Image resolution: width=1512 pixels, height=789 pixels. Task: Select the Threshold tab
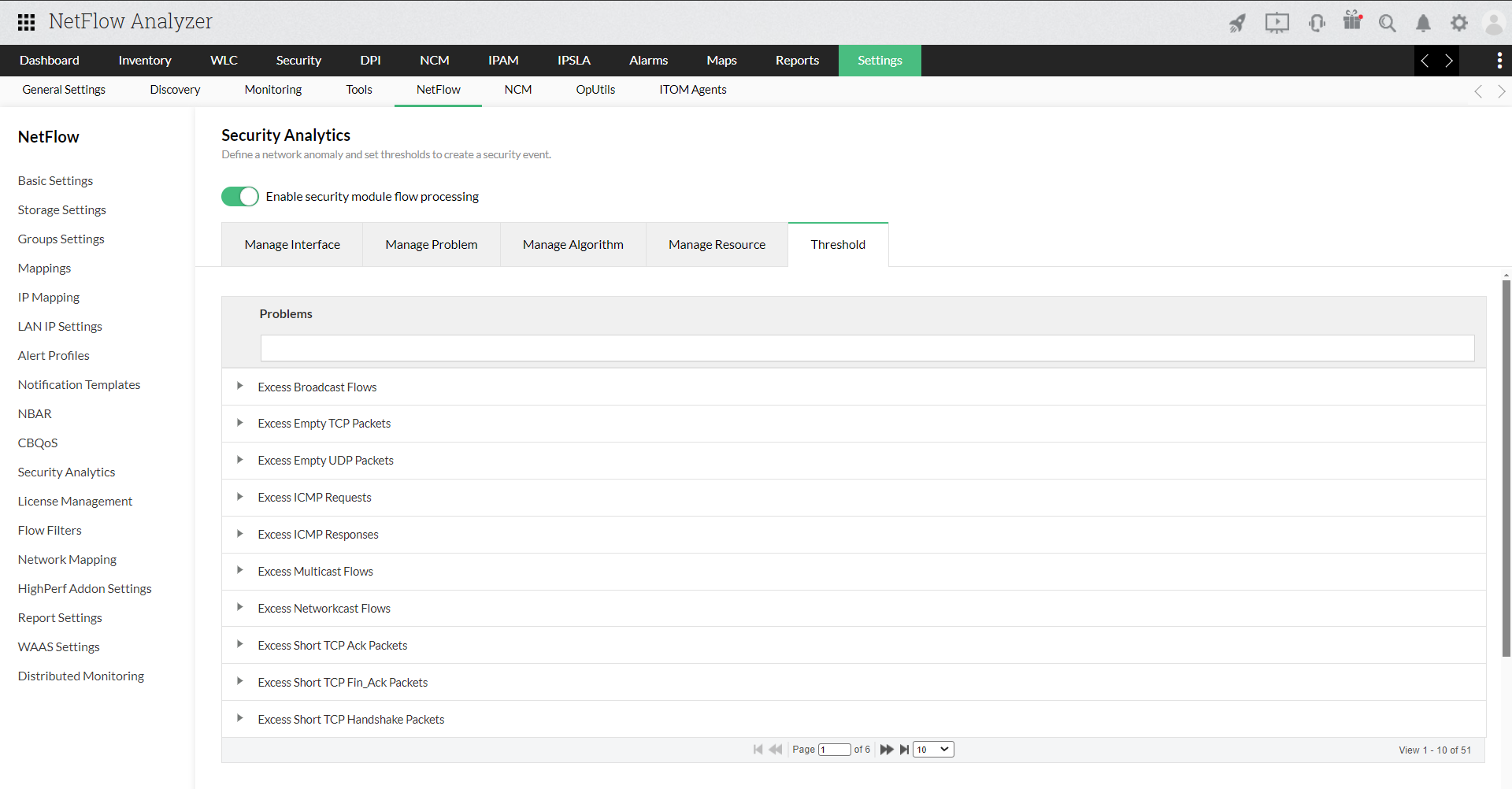click(838, 245)
